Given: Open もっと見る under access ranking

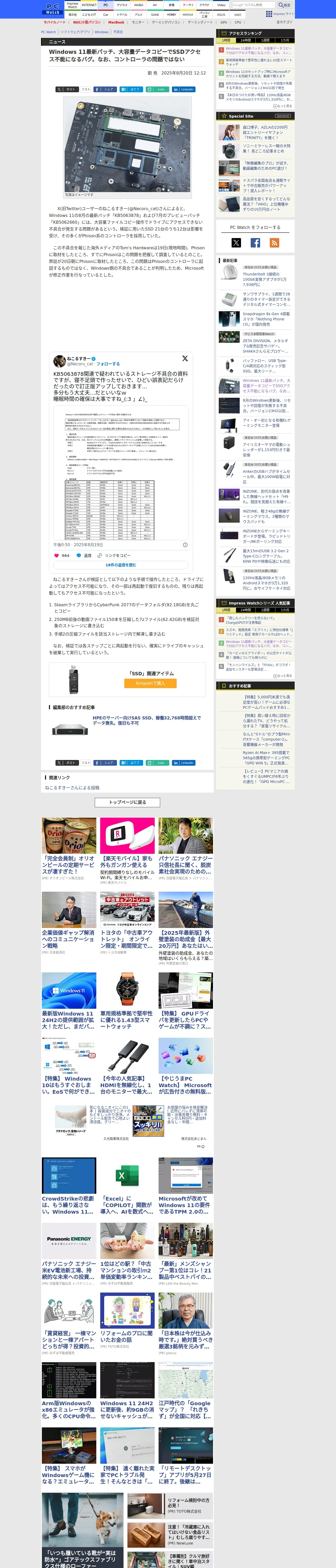Looking at the screenshot, I should tap(283, 106).
